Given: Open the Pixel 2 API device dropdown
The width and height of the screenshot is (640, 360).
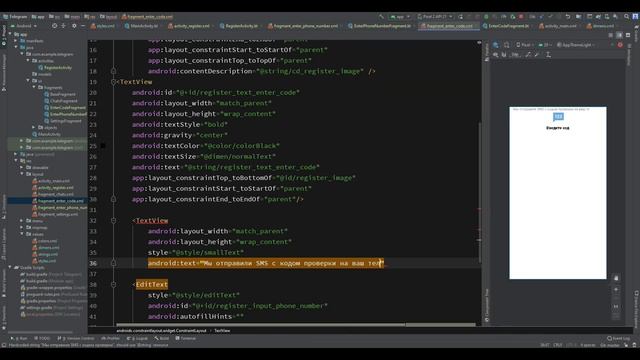Looking at the screenshot, I should (435, 17).
